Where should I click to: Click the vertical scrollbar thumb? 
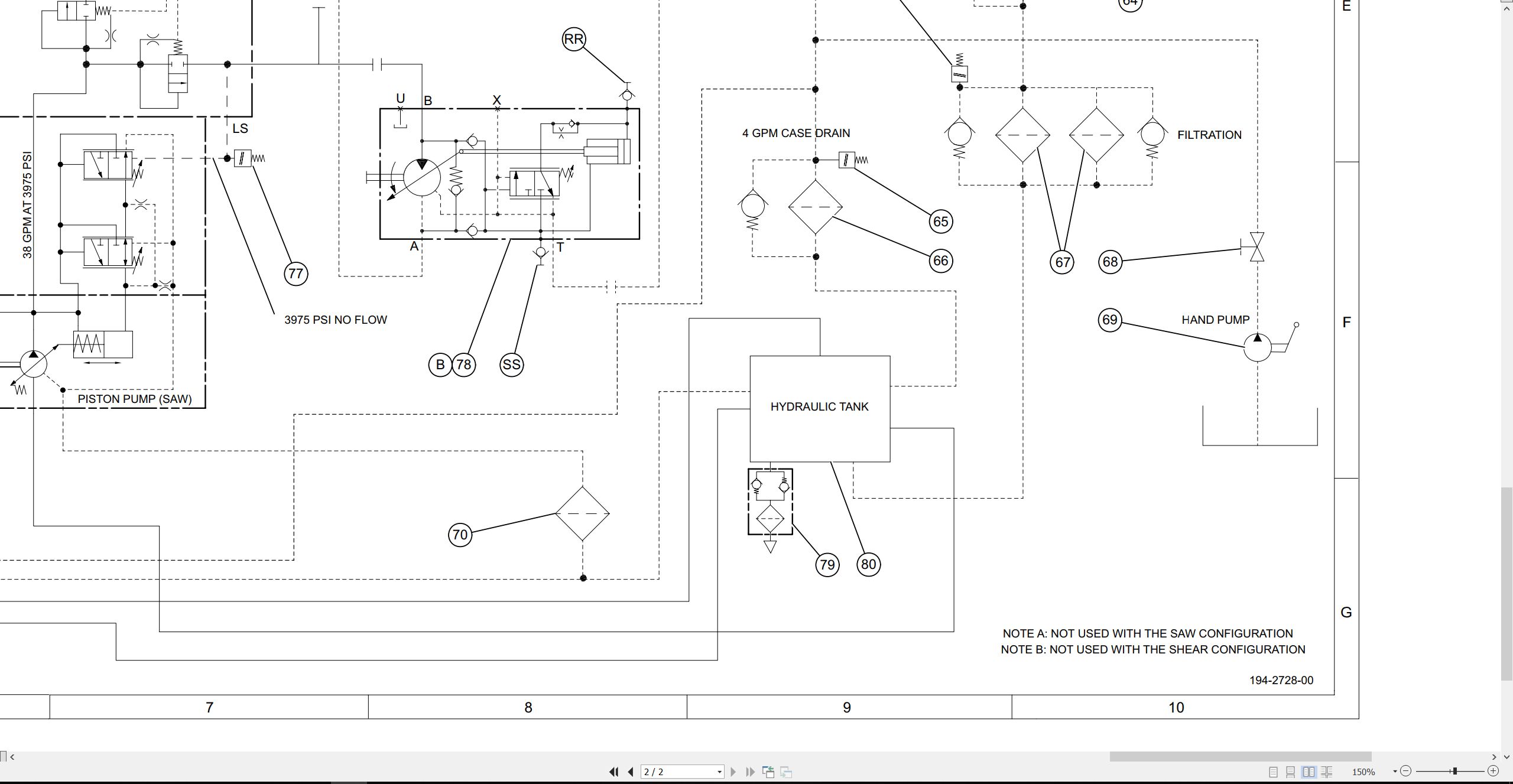(x=1507, y=583)
